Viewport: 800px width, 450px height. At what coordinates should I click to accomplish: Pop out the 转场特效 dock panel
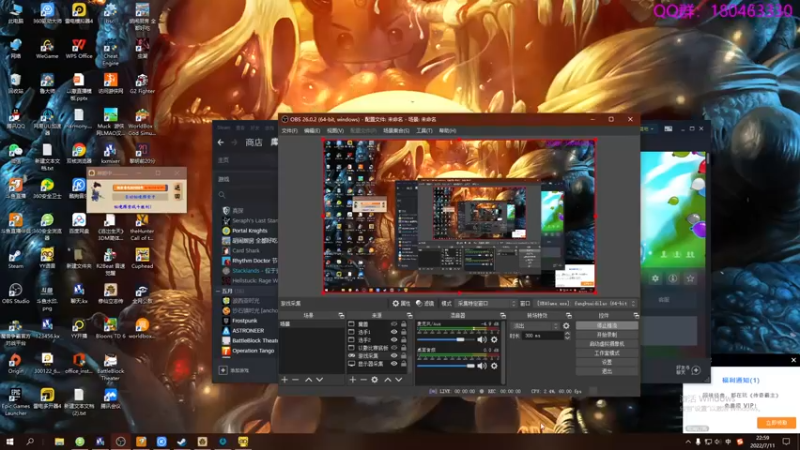click(x=568, y=316)
